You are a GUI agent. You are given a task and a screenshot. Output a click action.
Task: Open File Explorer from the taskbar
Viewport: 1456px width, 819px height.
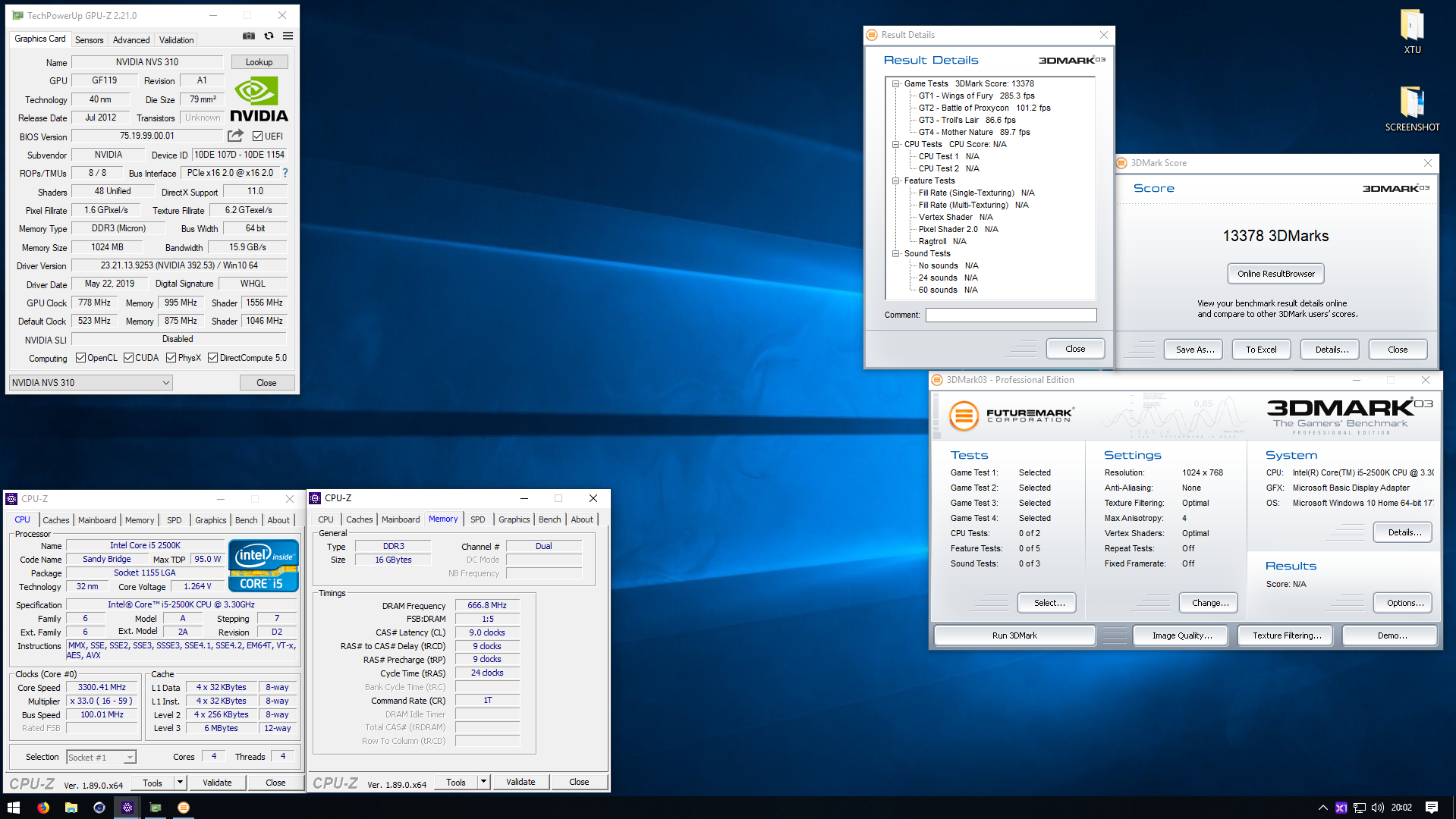(x=71, y=808)
